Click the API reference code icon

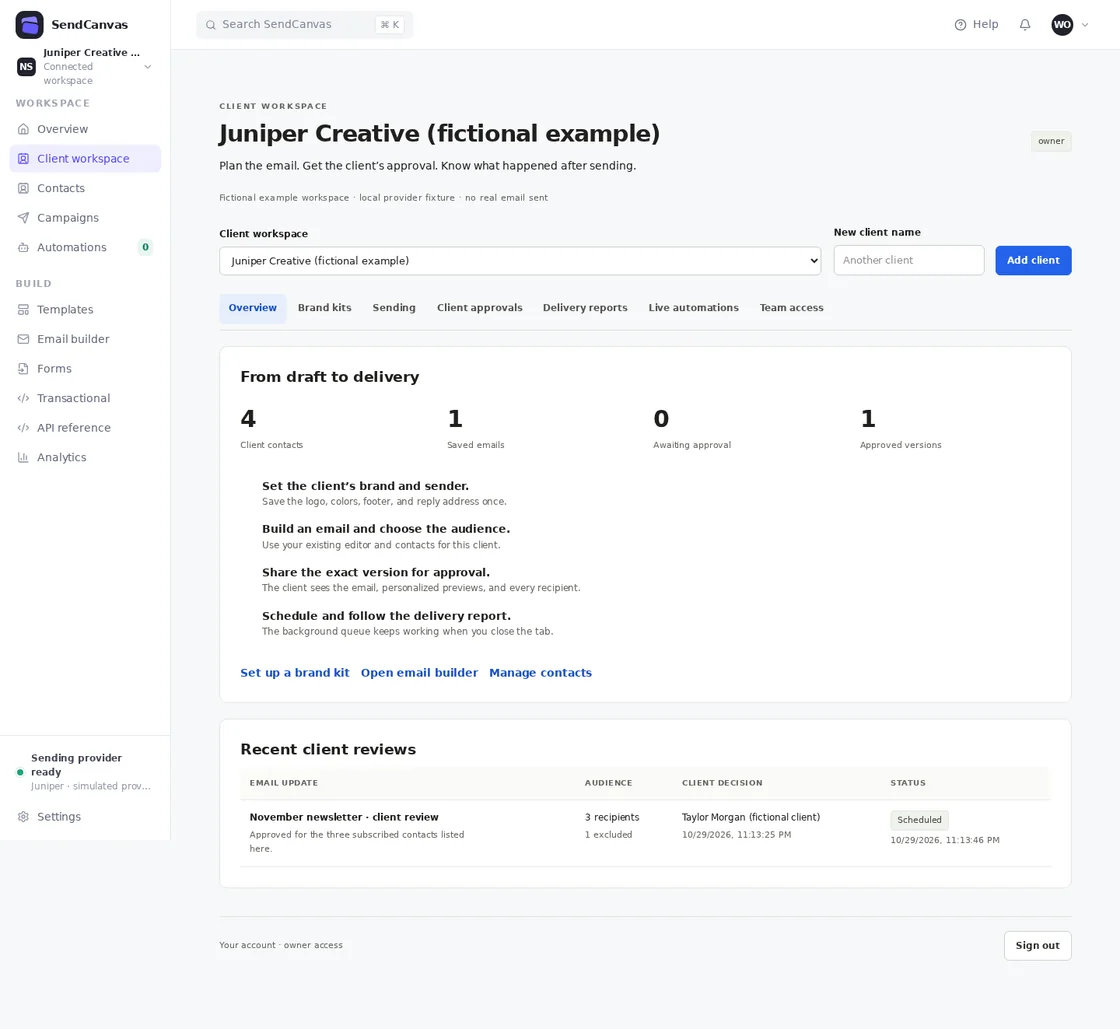[24, 428]
